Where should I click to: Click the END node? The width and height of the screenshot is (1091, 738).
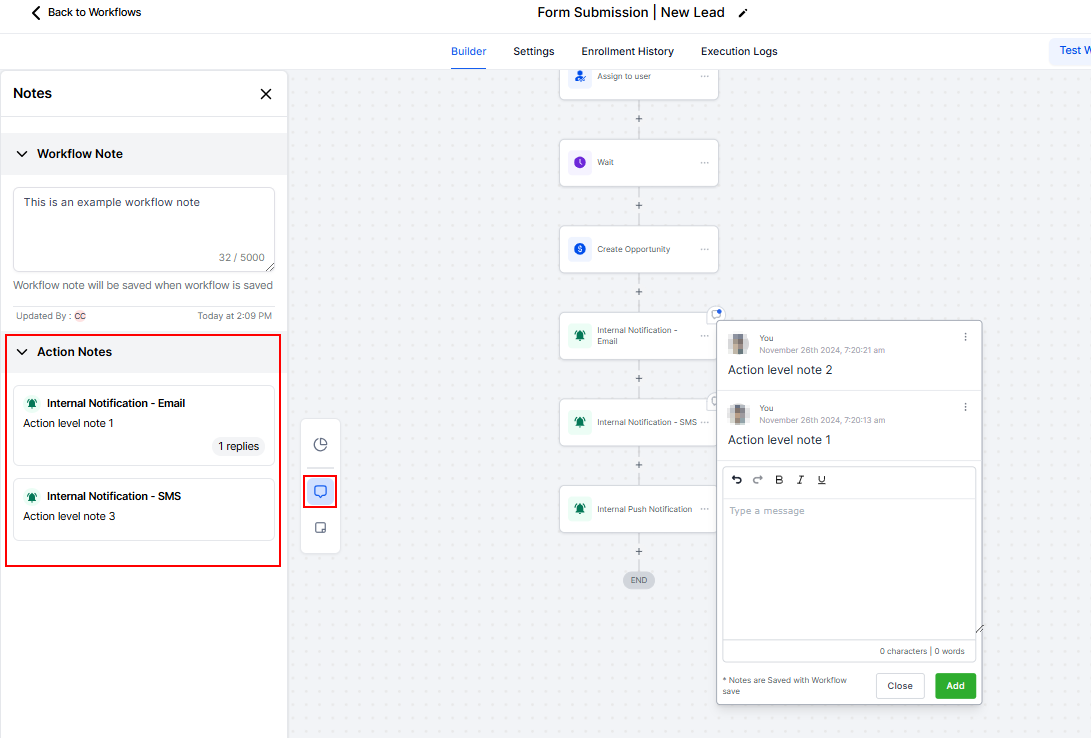tap(639, 580)
